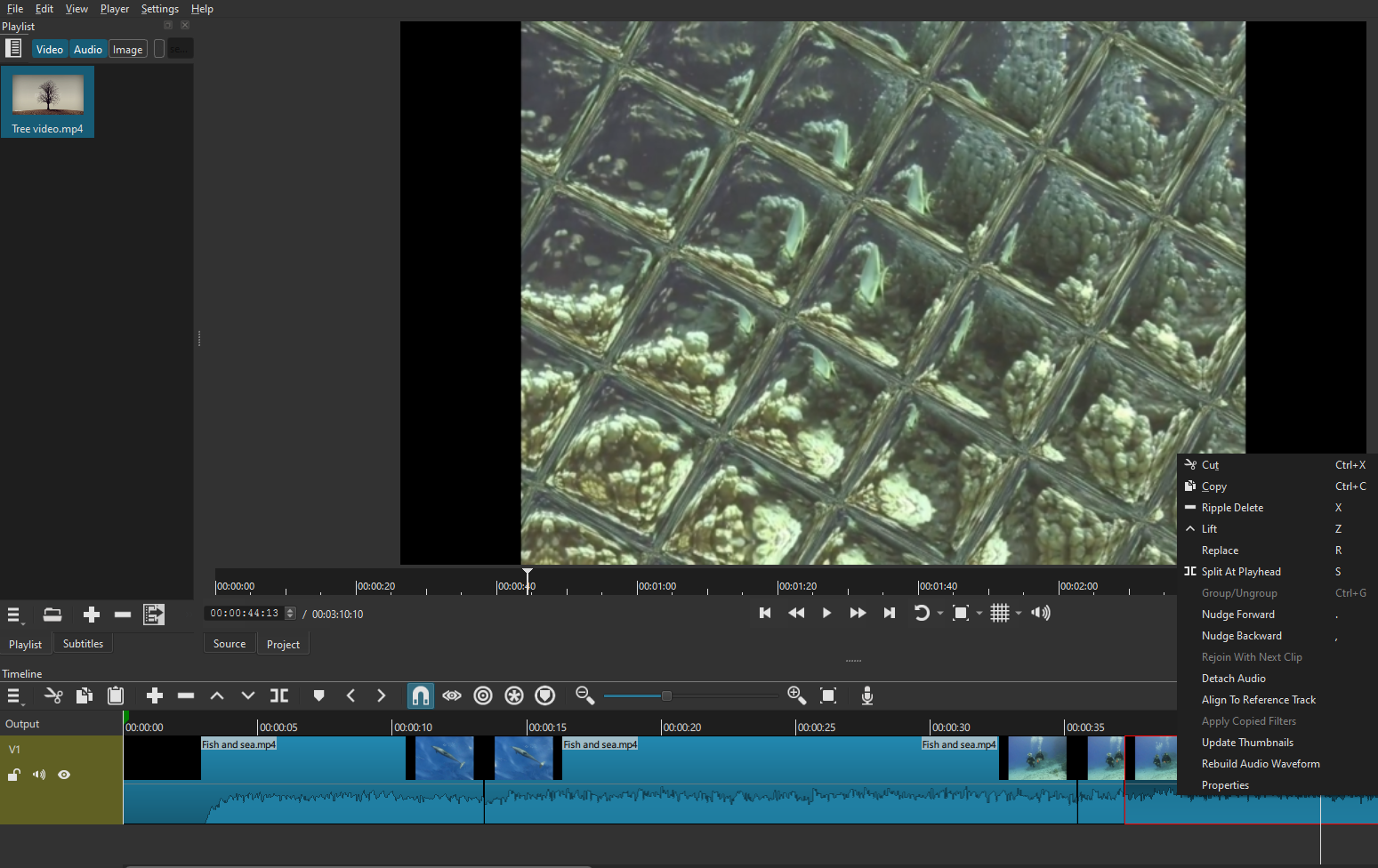Lock the V1 track with the padlock
This screenshot has height=868, width=1378.
tap(13, 774)
